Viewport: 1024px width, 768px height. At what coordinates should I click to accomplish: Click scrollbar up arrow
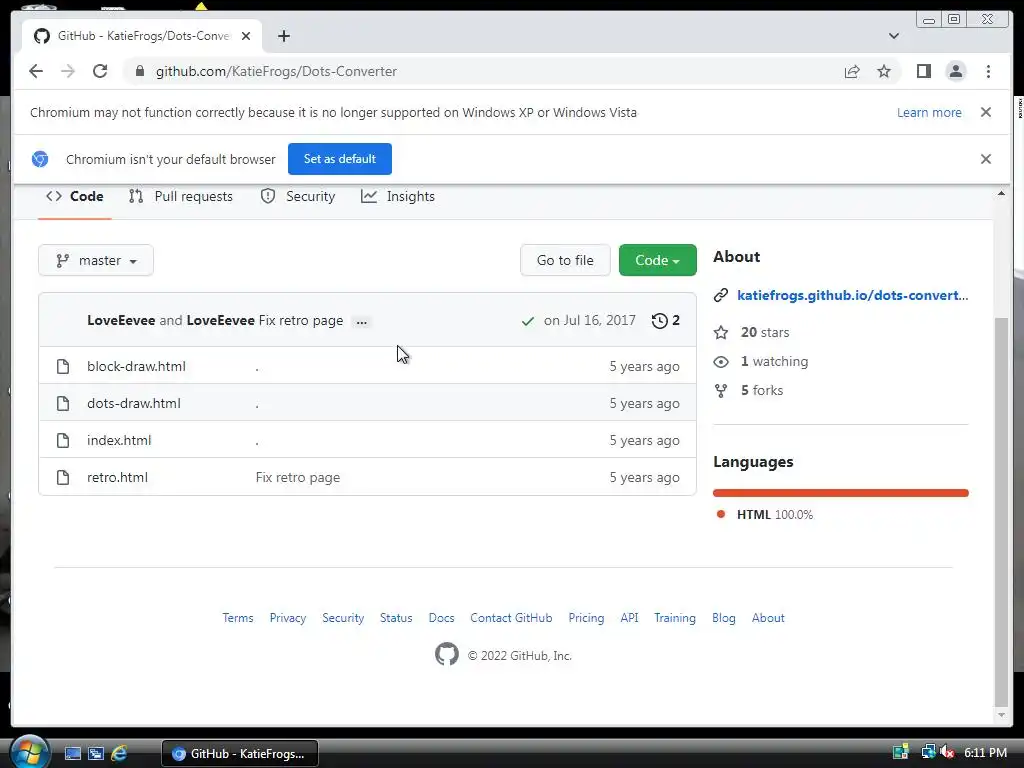(x=1001, y=193)
